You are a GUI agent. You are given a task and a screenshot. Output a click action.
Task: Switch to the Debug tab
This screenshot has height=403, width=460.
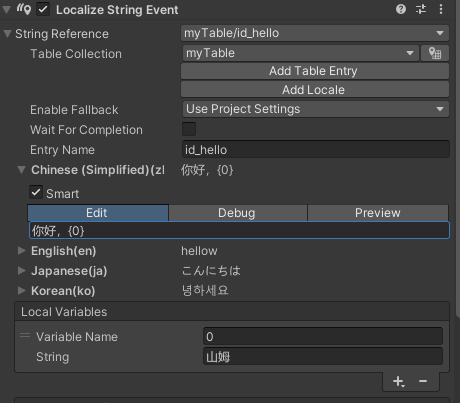pyautogui.click(x=238, y=213)
